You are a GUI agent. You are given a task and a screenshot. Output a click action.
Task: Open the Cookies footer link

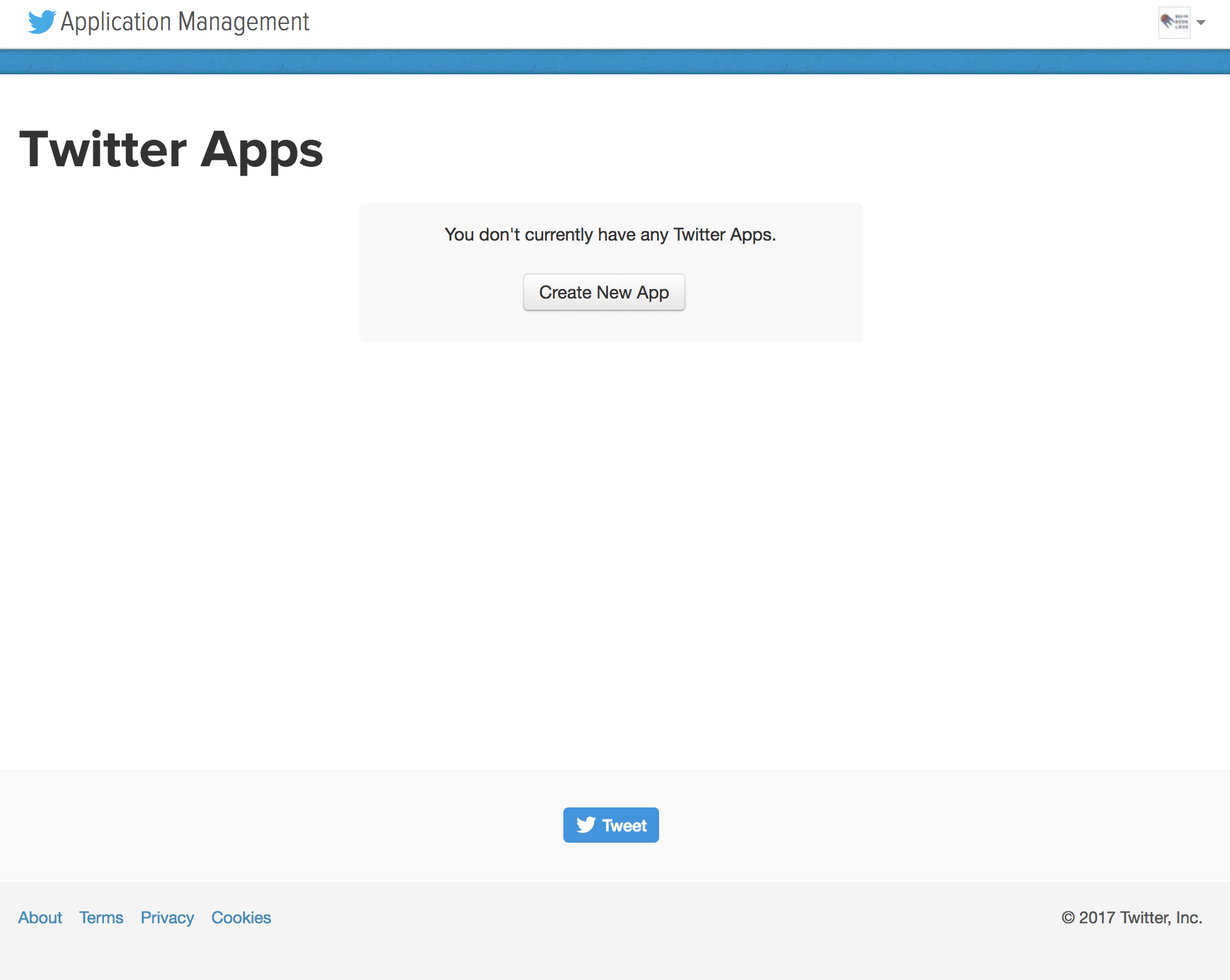tap(241, 918)
